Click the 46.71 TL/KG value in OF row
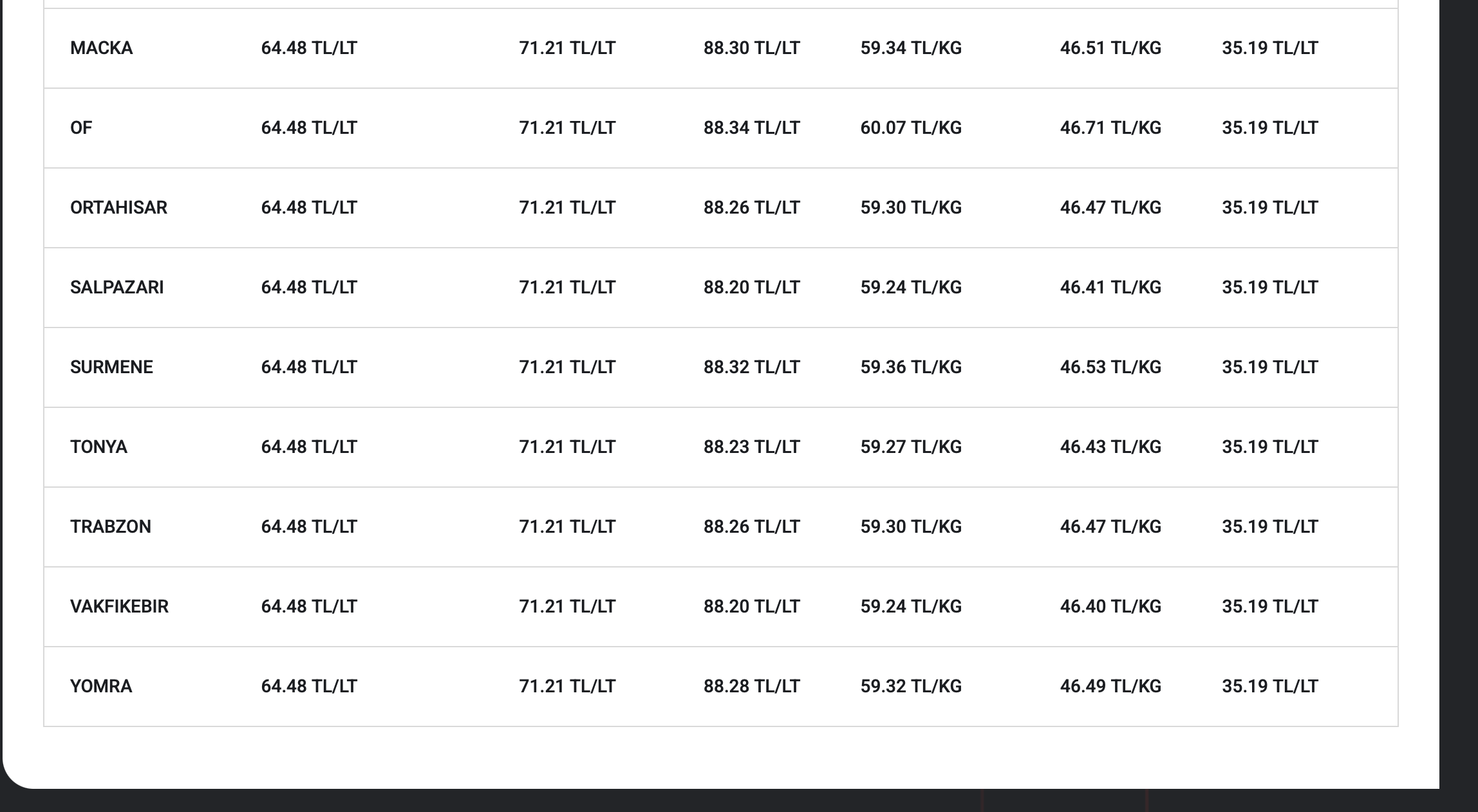1478x812 pixels. click(x=1110, y=128)
